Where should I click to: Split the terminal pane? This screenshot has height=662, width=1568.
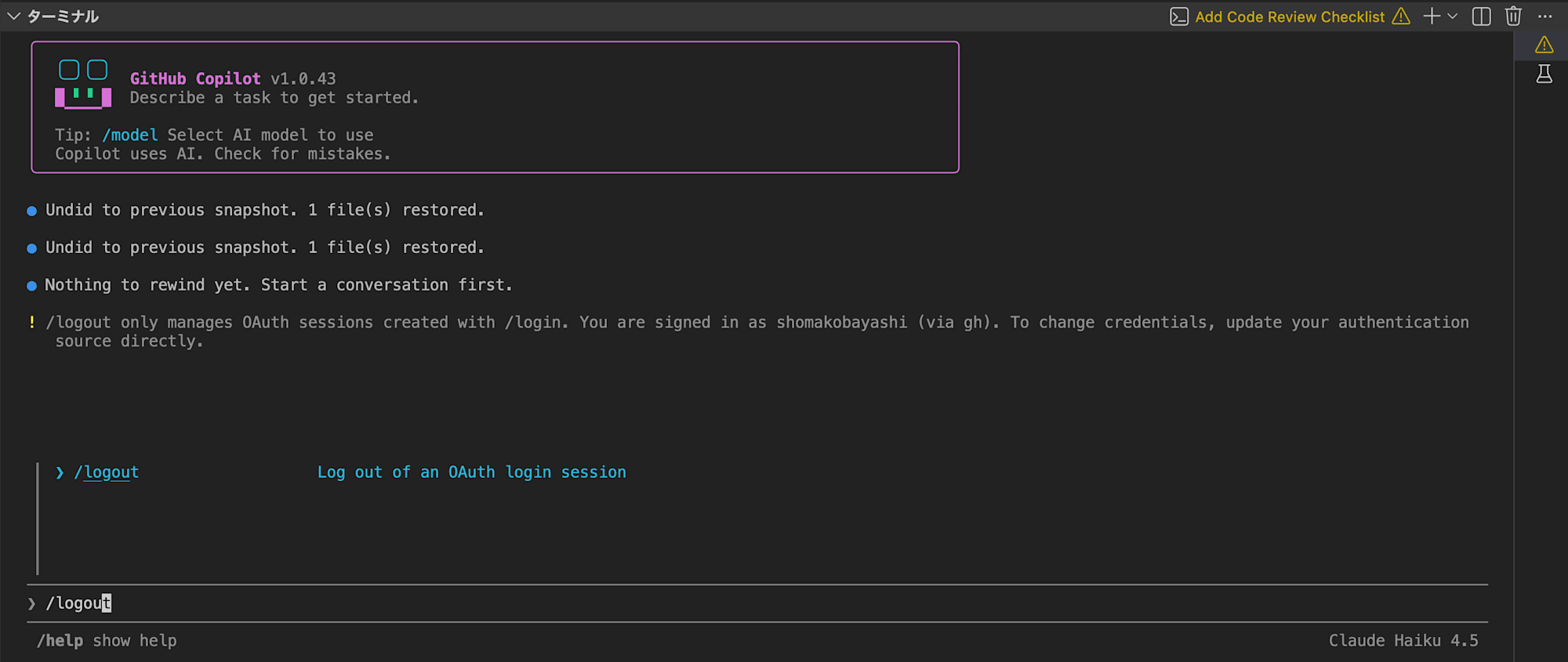[x=1482, y=16]
